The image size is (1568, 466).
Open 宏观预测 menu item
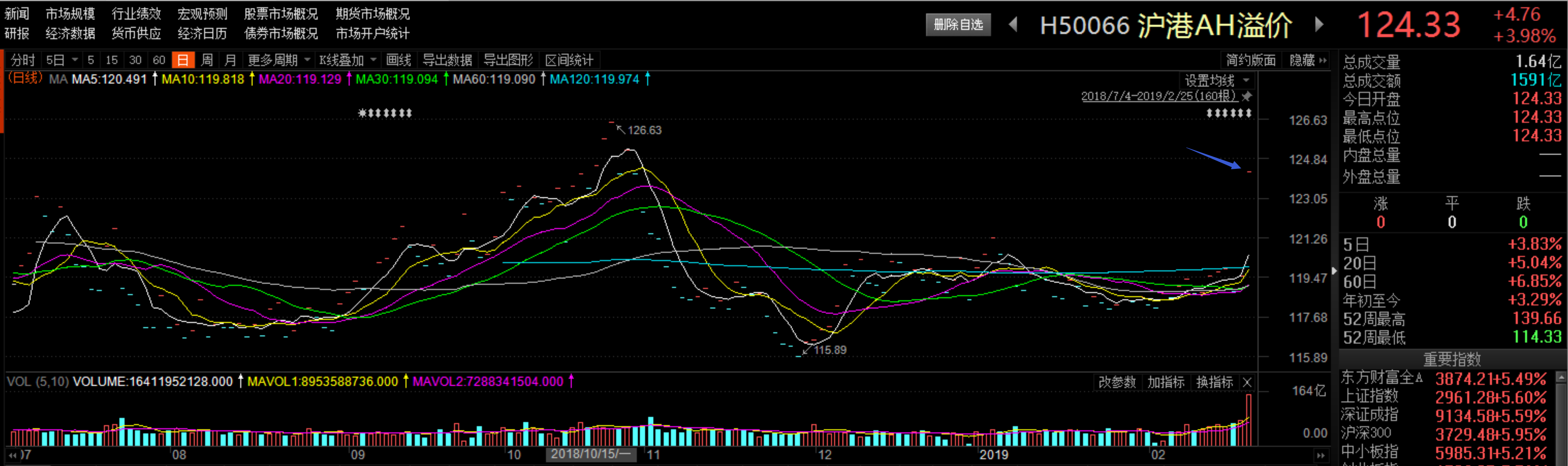pyautogui.click(x=202, y=14)
